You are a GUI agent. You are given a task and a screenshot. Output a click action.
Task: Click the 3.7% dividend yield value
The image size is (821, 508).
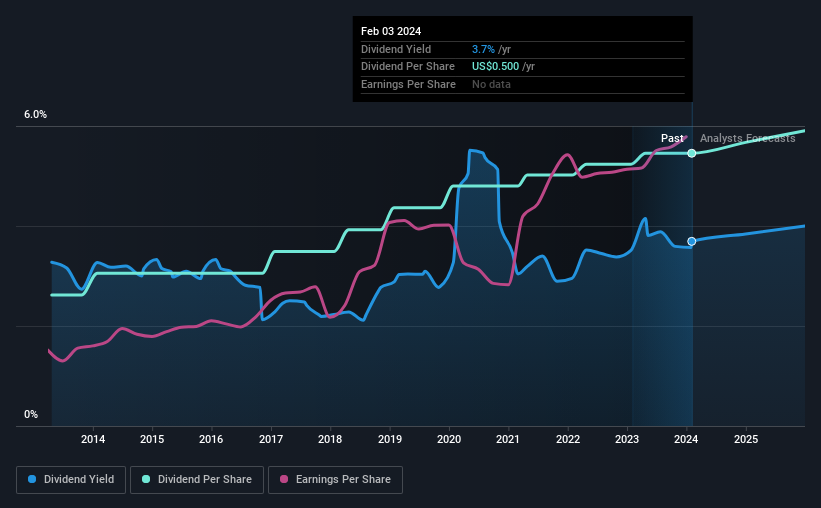point(483,49)
